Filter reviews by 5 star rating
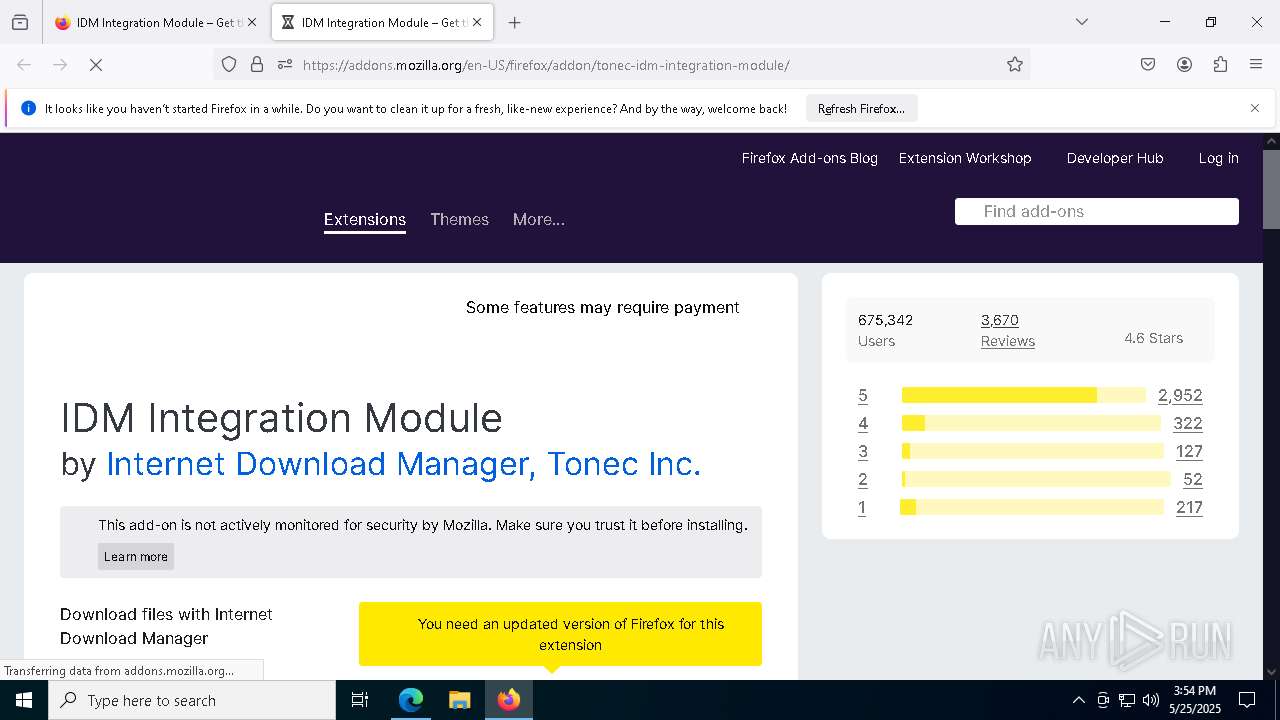 coord(863,395)
